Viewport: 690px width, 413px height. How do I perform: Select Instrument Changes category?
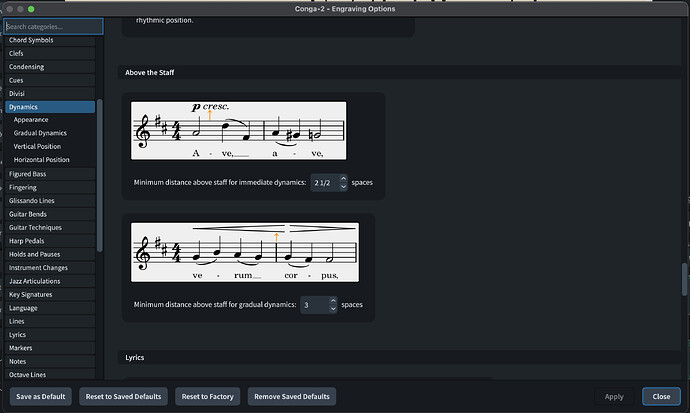(x=50, y=268)
